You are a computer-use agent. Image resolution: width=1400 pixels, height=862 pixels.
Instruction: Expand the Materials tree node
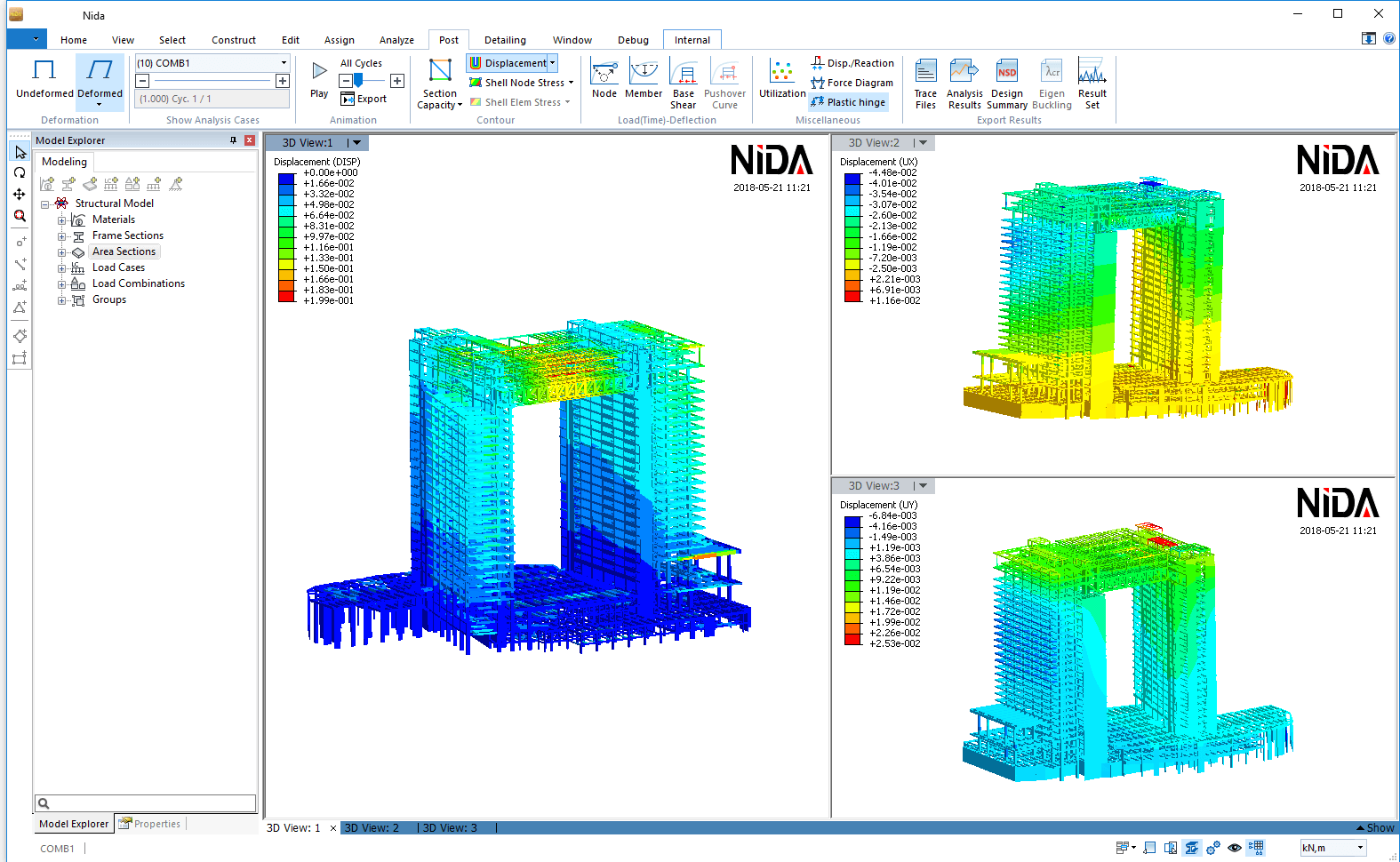pos(62,220)
